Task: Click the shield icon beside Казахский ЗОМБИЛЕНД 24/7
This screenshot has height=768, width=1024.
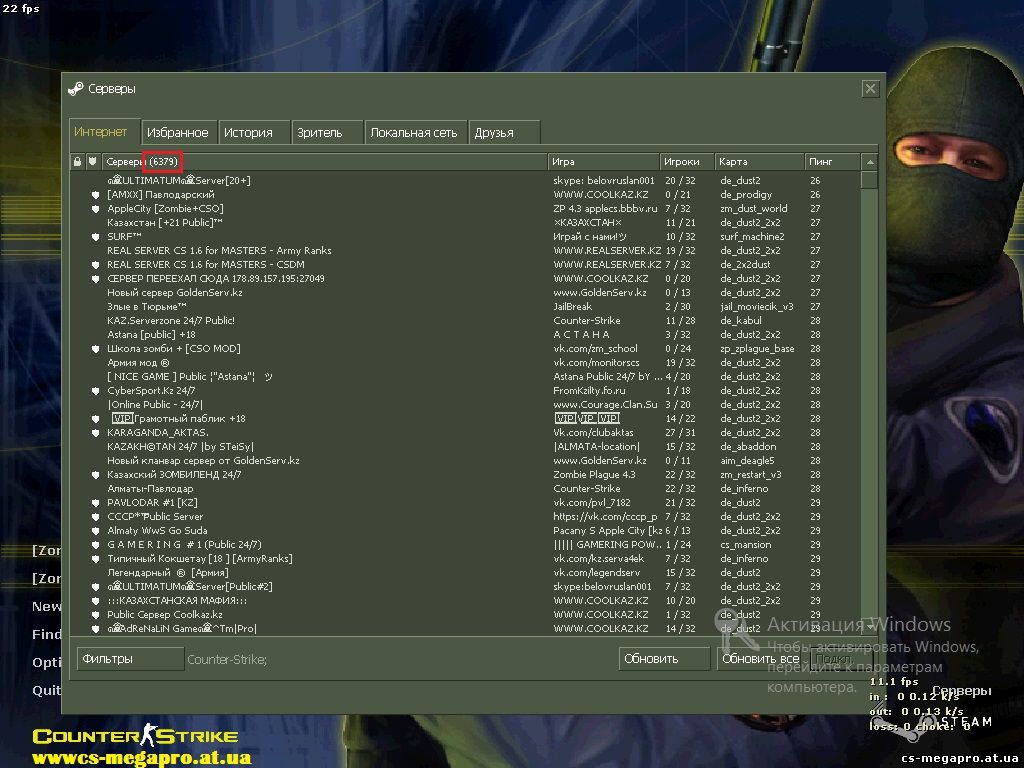Action: coord(95,475)
